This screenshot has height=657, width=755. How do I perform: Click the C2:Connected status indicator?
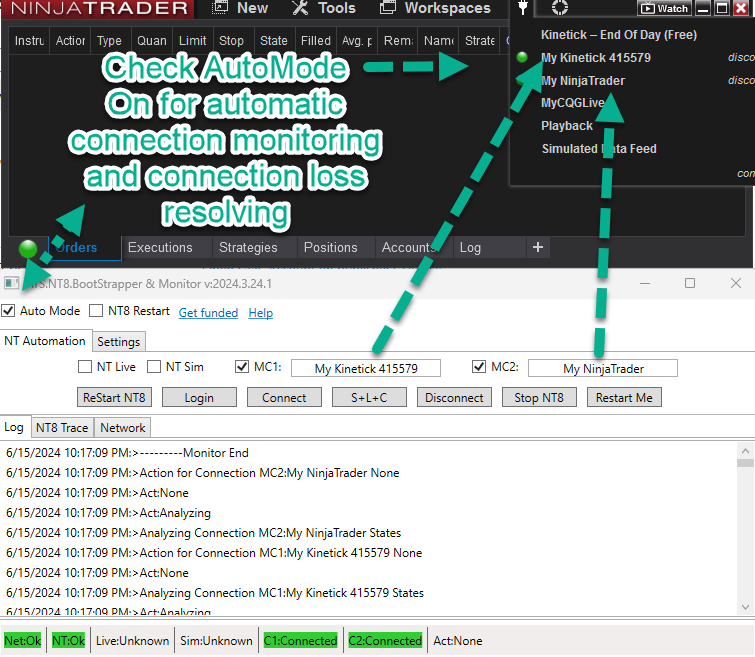[385, 641]
